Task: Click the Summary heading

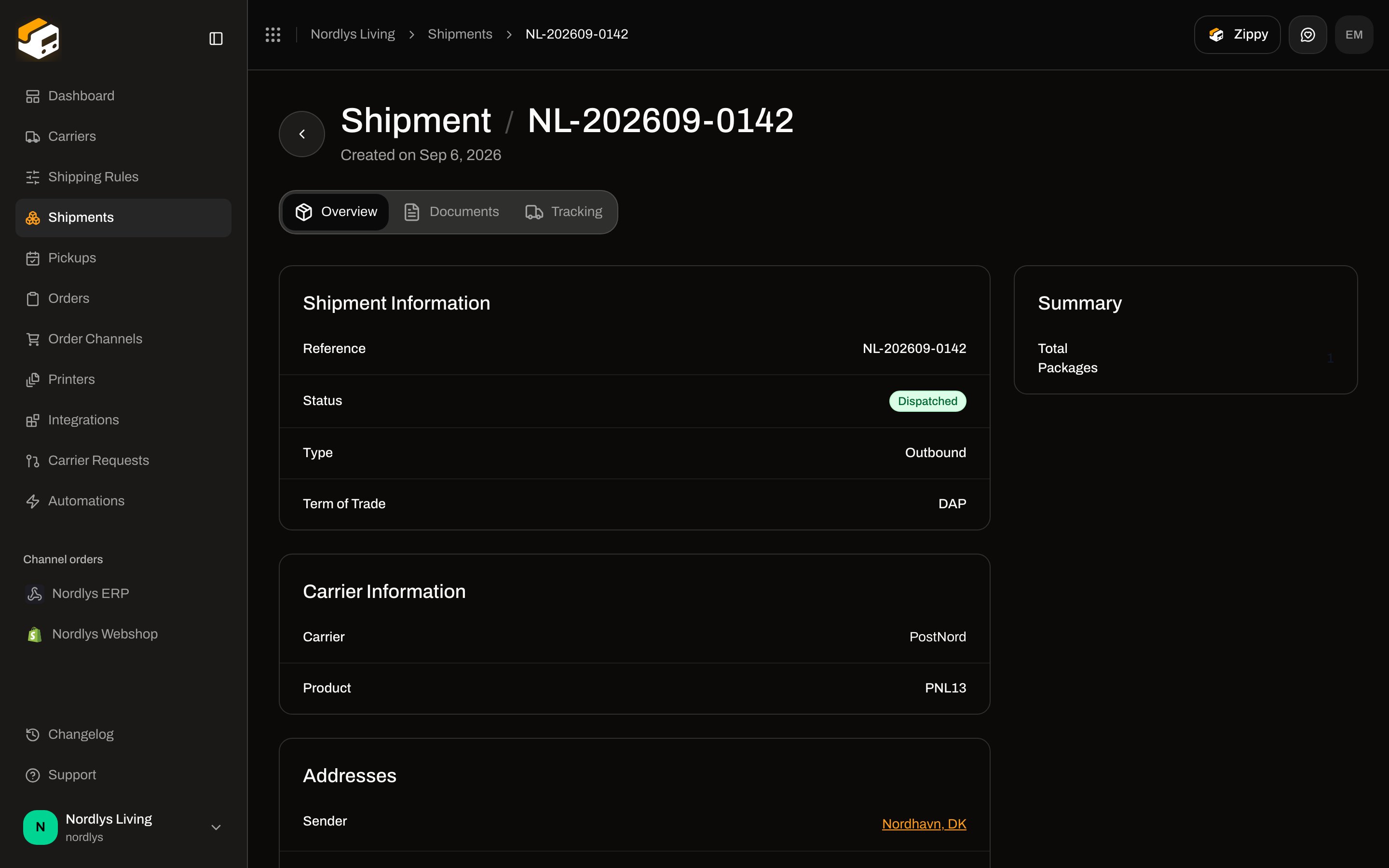Action: [1080, 303]
